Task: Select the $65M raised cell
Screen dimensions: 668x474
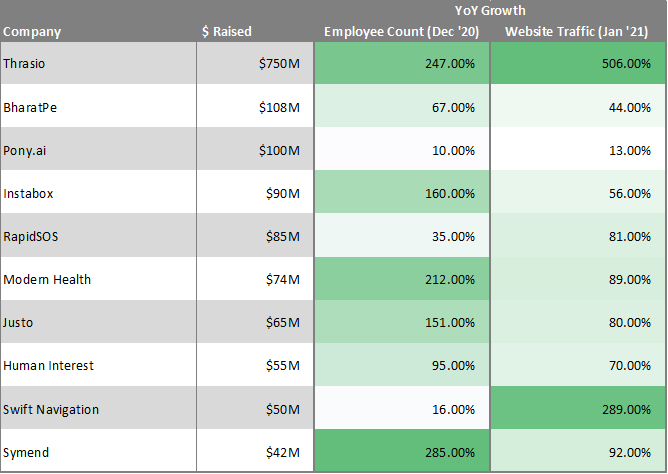Action: click(x=255, y=322)
